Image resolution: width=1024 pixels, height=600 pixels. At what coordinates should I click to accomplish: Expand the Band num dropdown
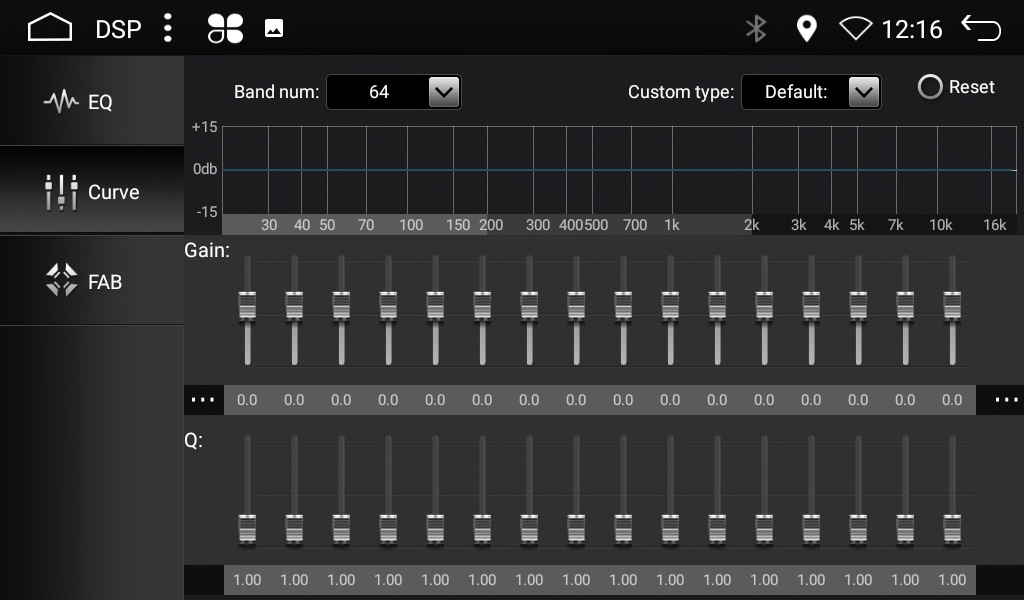pyautogui.click(x=443, y=92)
